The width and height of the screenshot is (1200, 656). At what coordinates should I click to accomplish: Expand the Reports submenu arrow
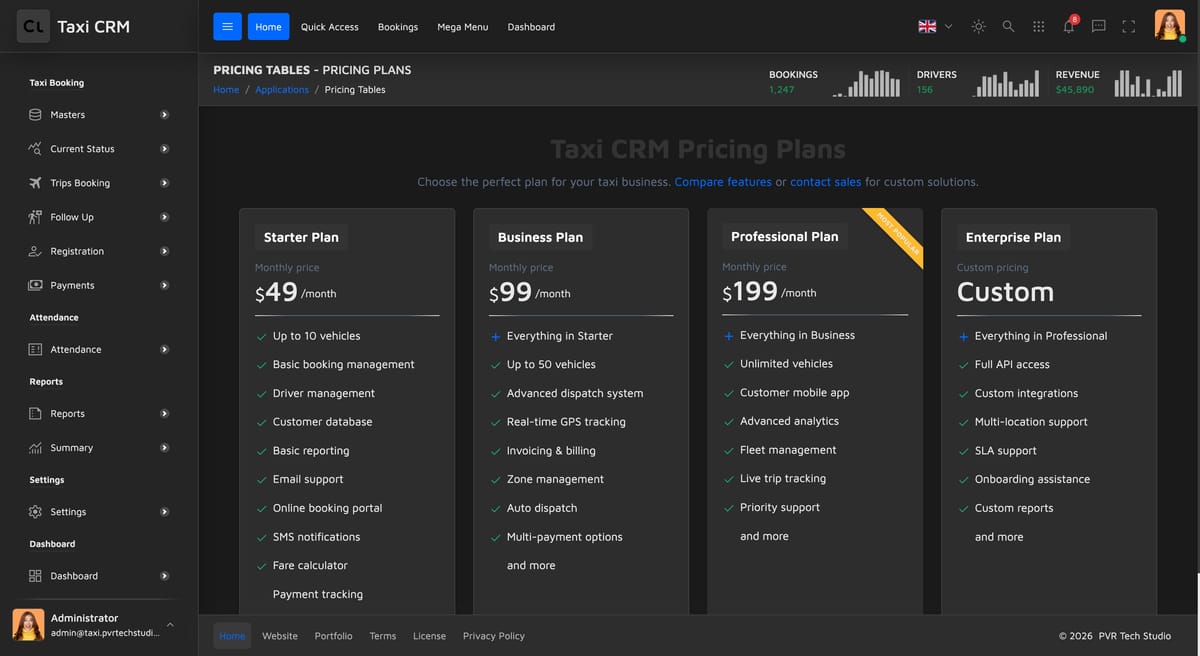click(164, 413)
